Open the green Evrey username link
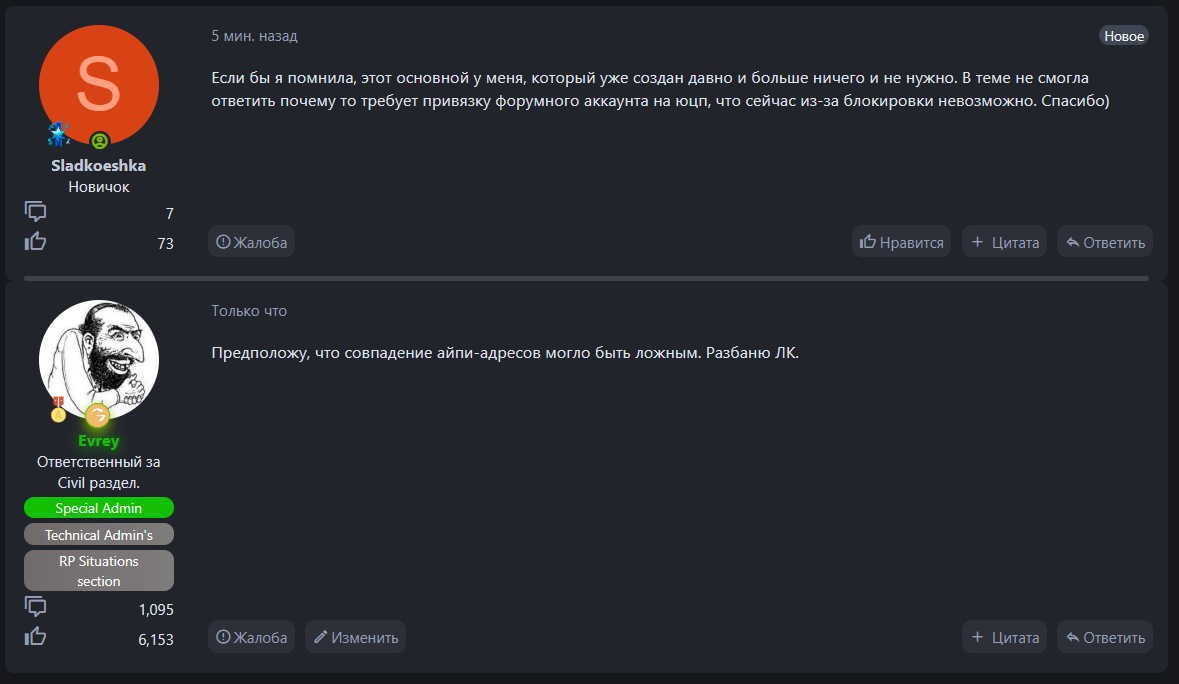Viewport: 1179px width, 684px height. coord(98,441)
